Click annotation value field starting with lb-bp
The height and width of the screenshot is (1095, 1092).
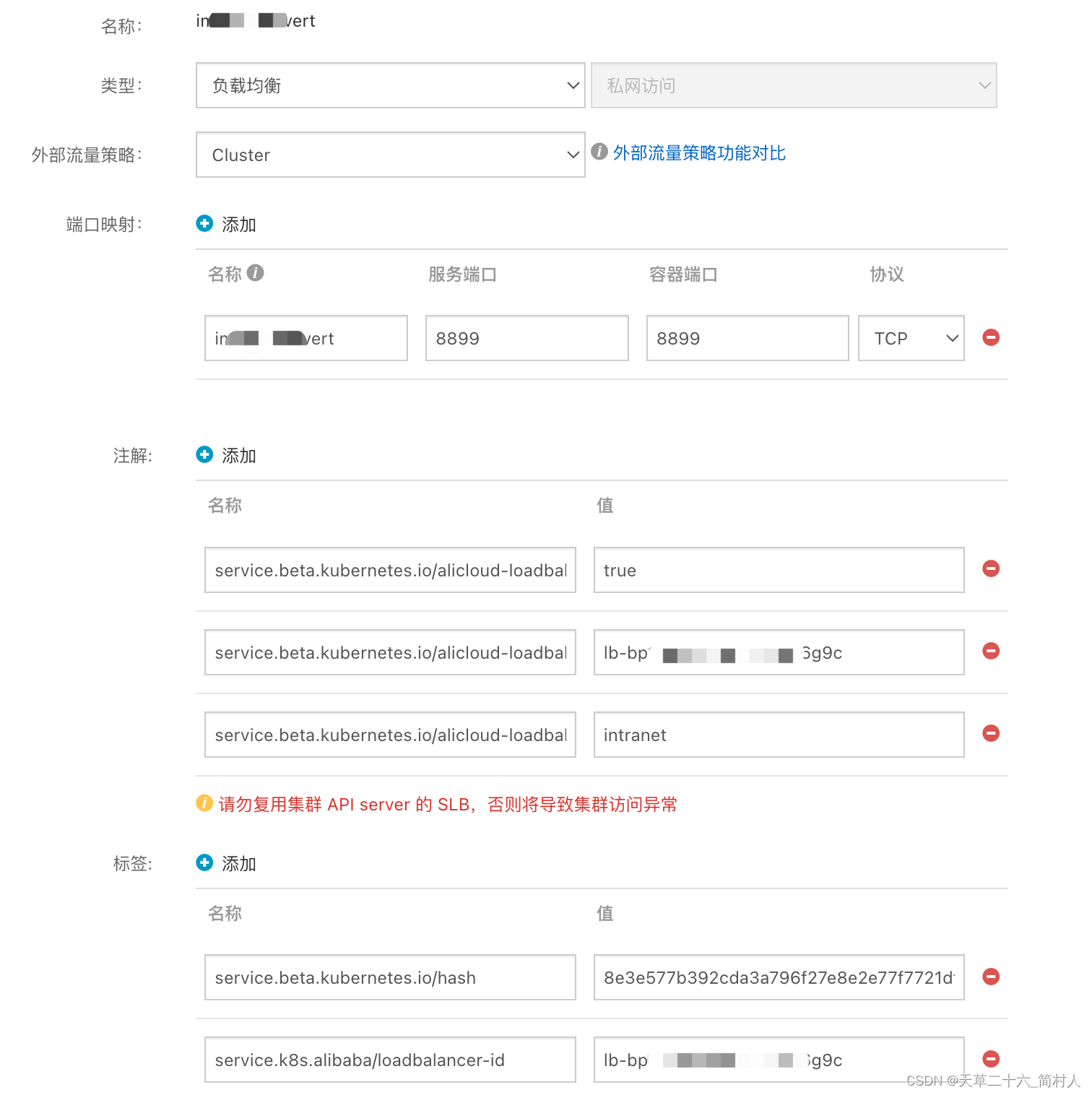coord(779,652)
